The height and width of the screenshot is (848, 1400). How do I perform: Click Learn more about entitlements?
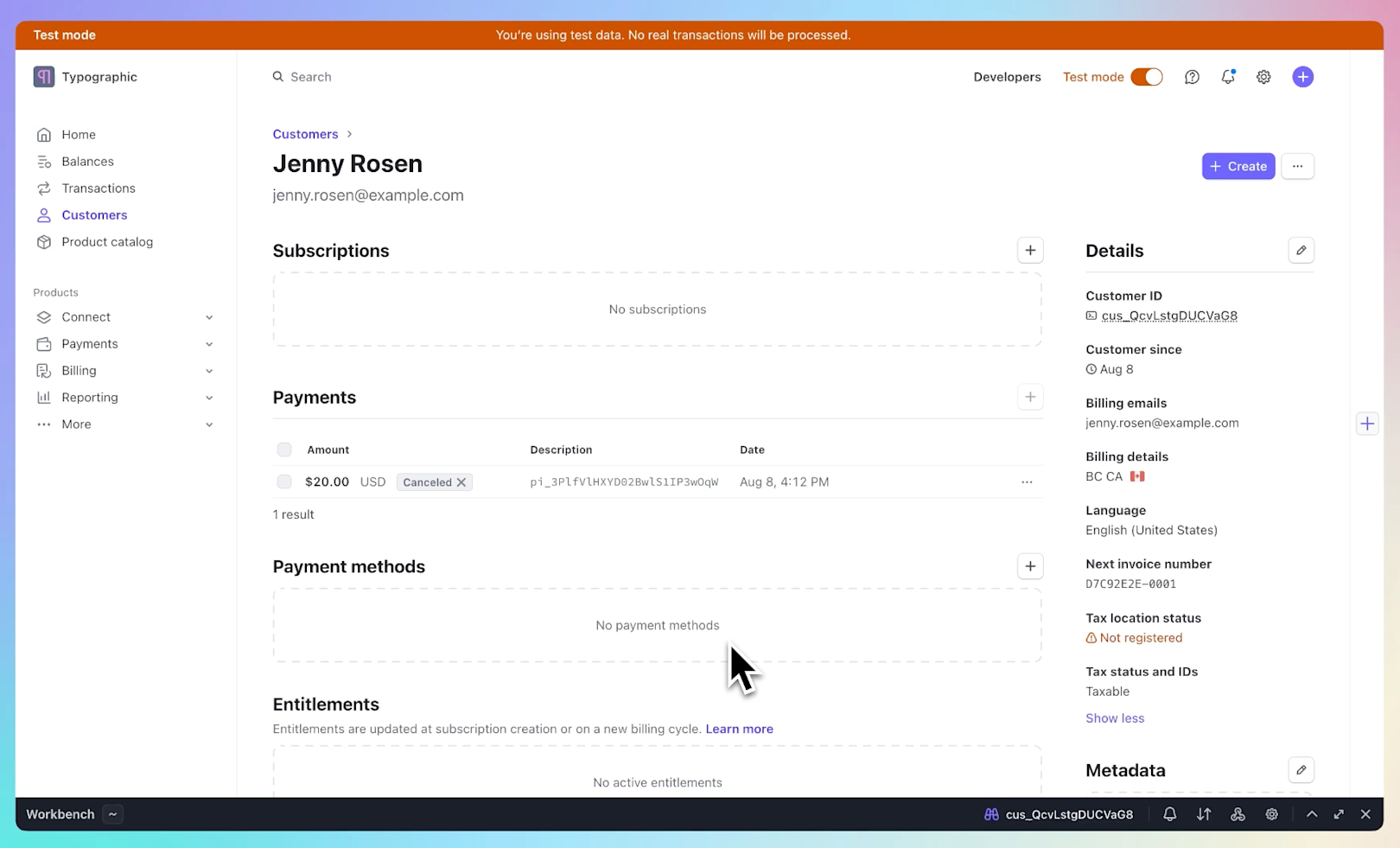tap(739, 729)
